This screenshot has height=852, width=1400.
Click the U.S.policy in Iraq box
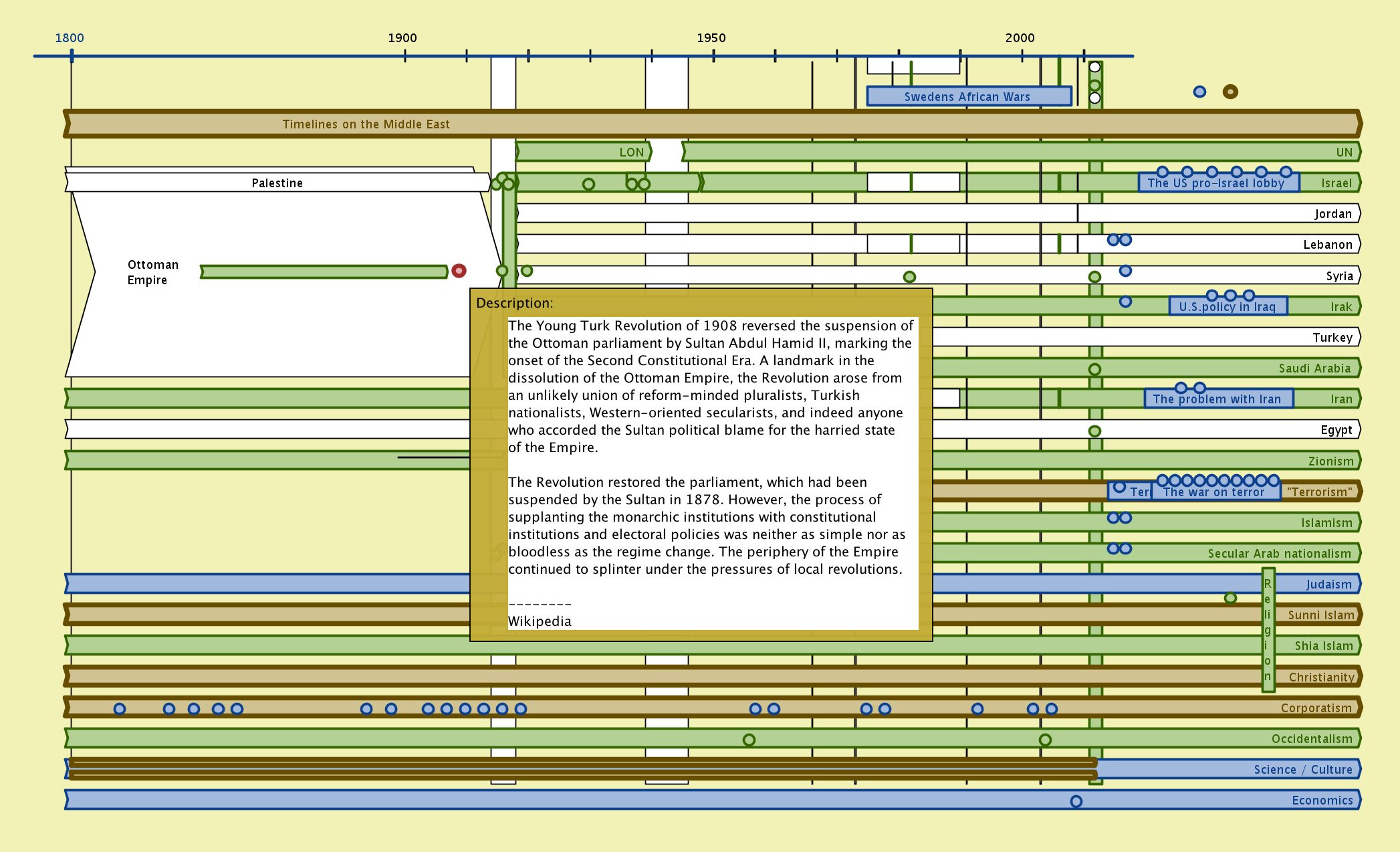point(1228,307)
